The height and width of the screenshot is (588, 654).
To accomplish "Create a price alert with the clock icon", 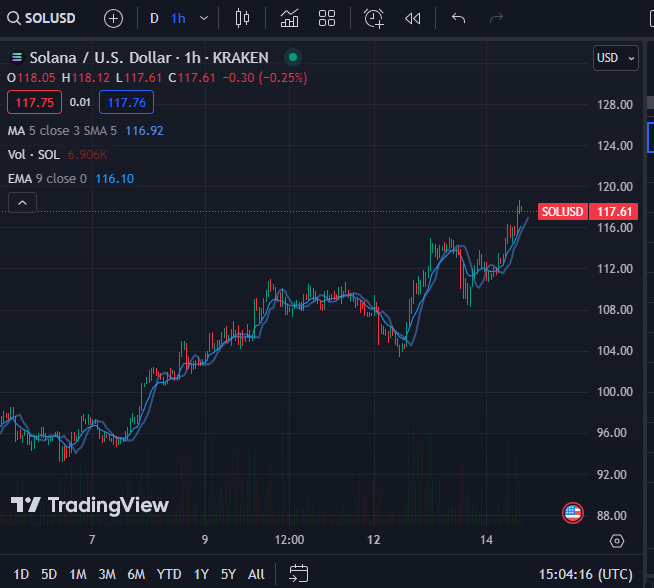I will tap(374, 19).
